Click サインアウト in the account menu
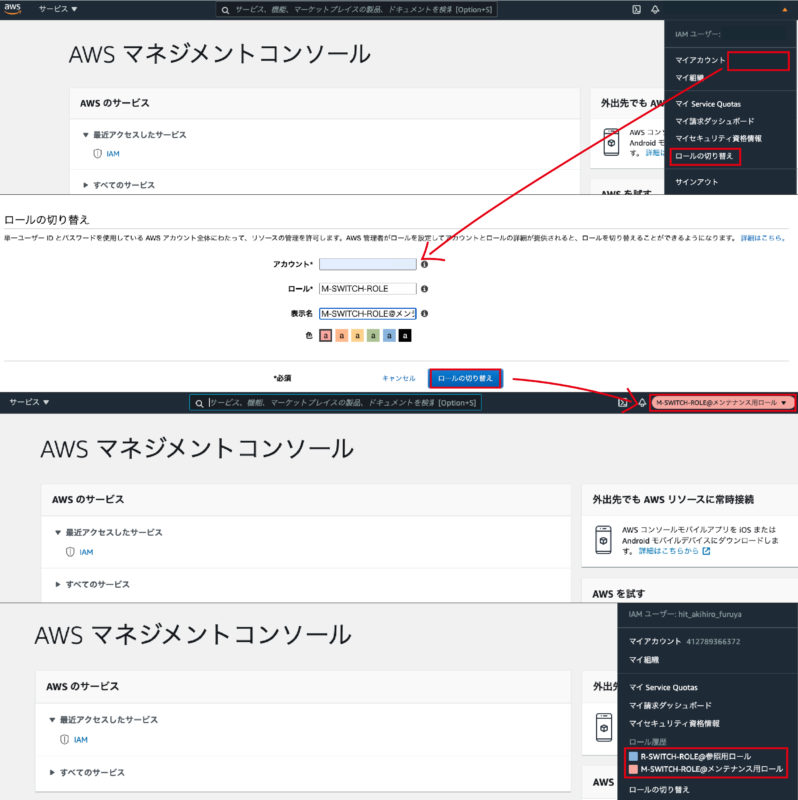The image size is (798, 800). coord(696,182)
